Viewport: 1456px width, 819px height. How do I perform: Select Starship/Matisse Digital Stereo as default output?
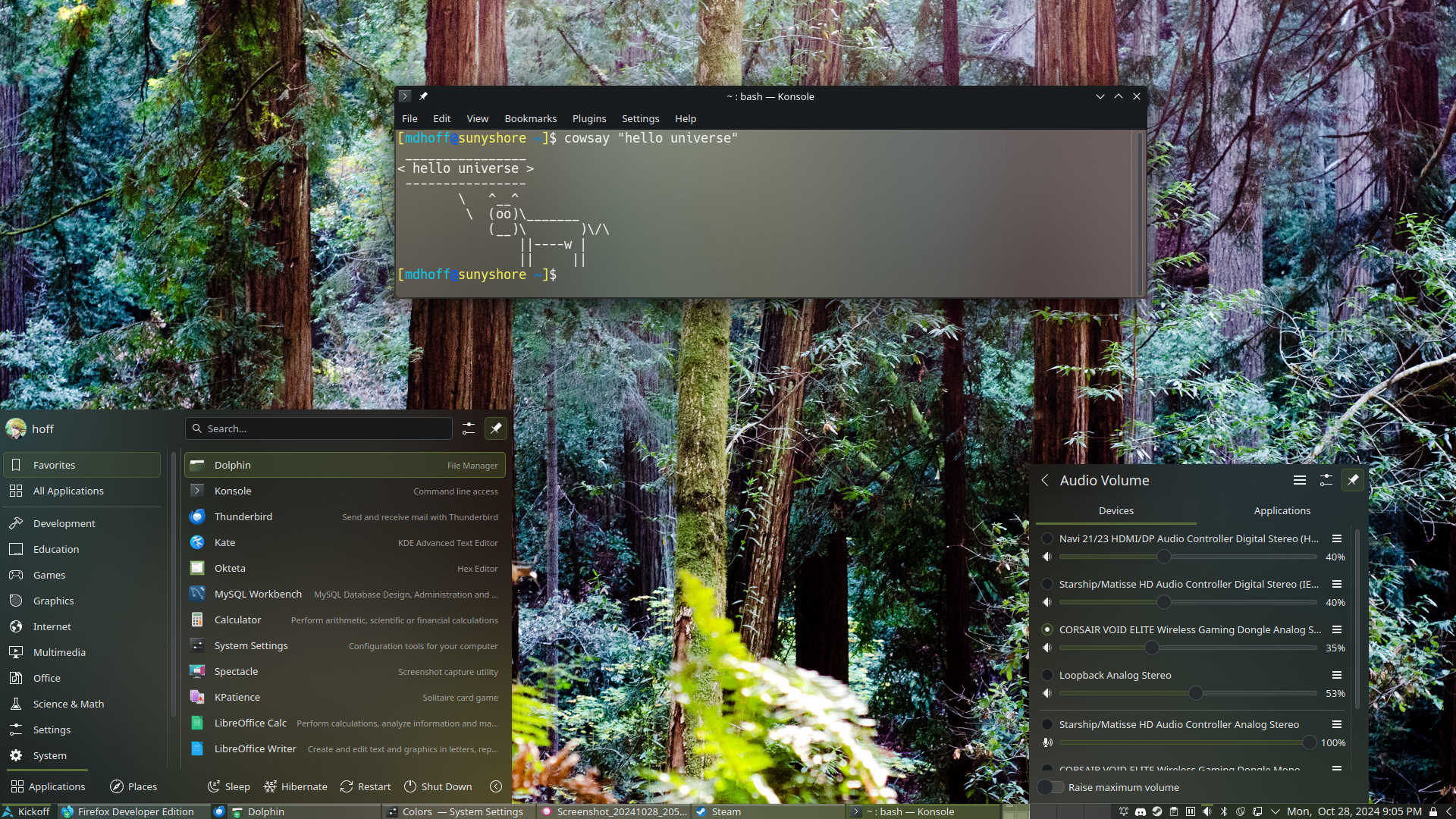(1047, 584)
